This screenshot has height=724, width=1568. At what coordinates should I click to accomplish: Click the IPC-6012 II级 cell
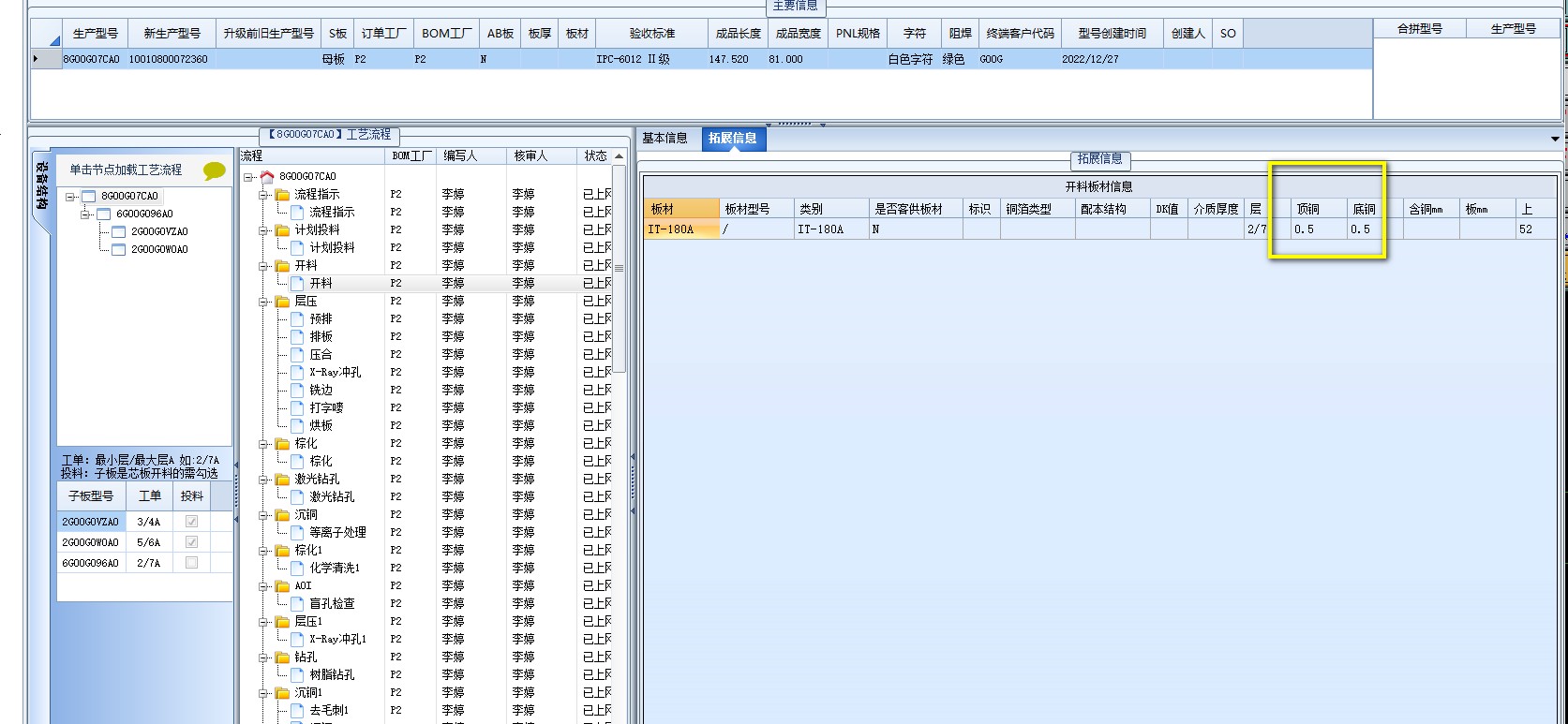[651, 59]
